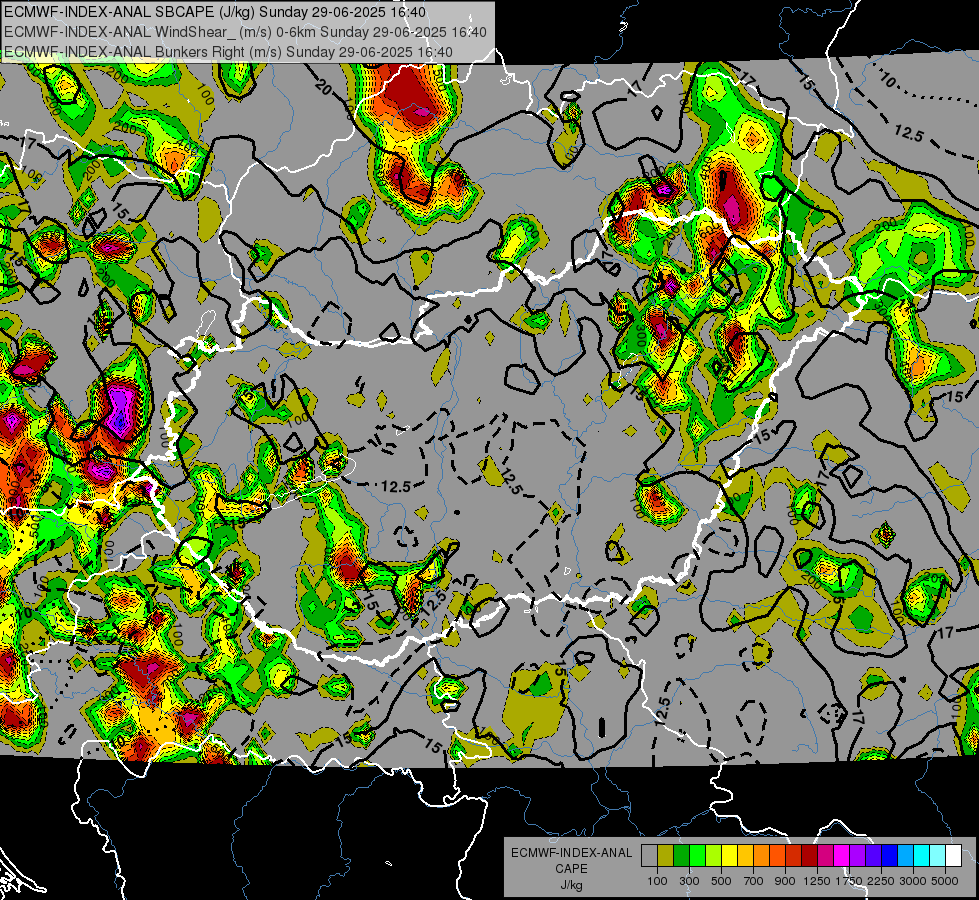Click the gray swatch in the CAPE legend
Viewport: 979px width, 900px height.
pyautogui.click(x=649, y=856)
